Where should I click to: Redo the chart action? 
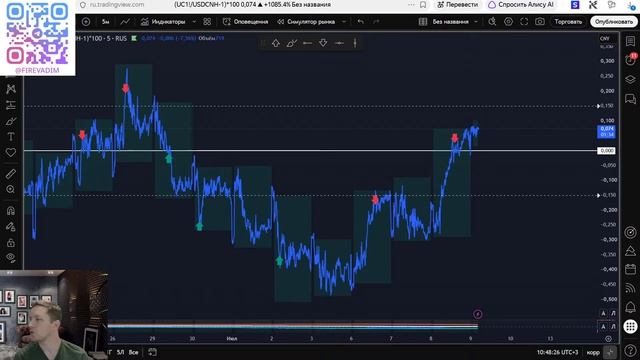tap(376, 22)
